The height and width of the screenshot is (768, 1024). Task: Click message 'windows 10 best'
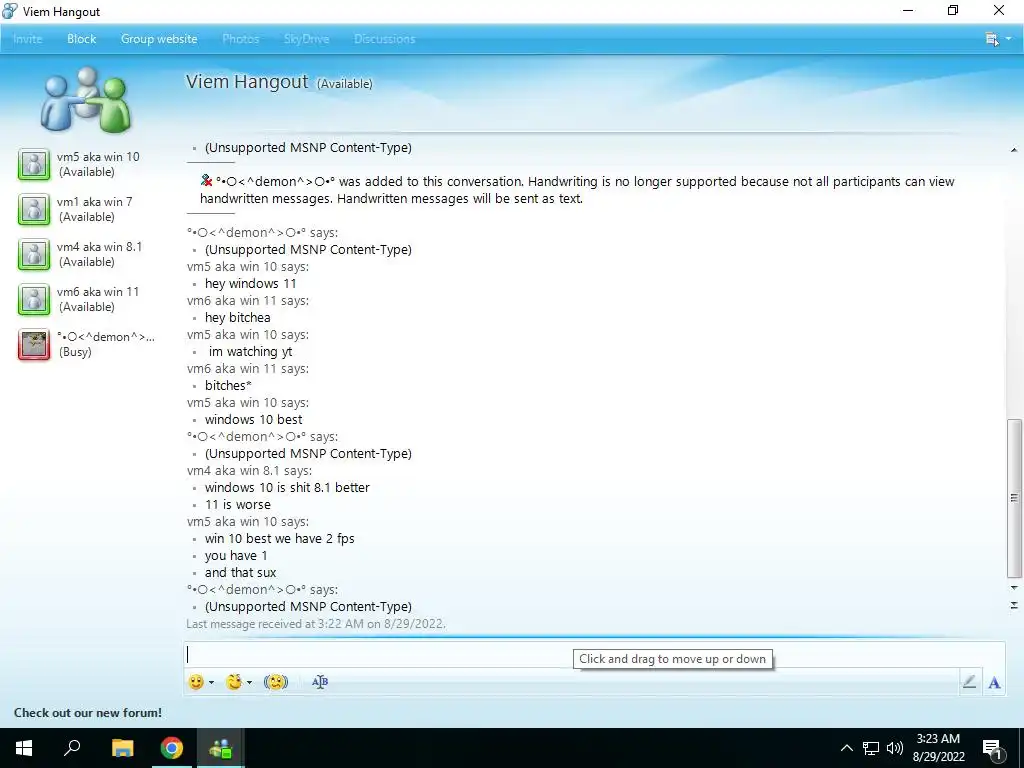tap(253, 419)
